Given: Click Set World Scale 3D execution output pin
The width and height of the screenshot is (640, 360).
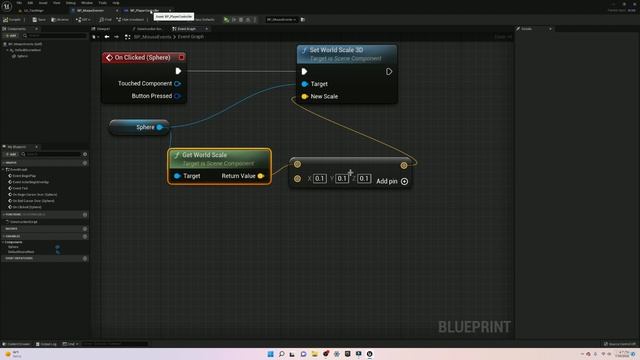Looking at the screenshot, I should click(389, 71).
